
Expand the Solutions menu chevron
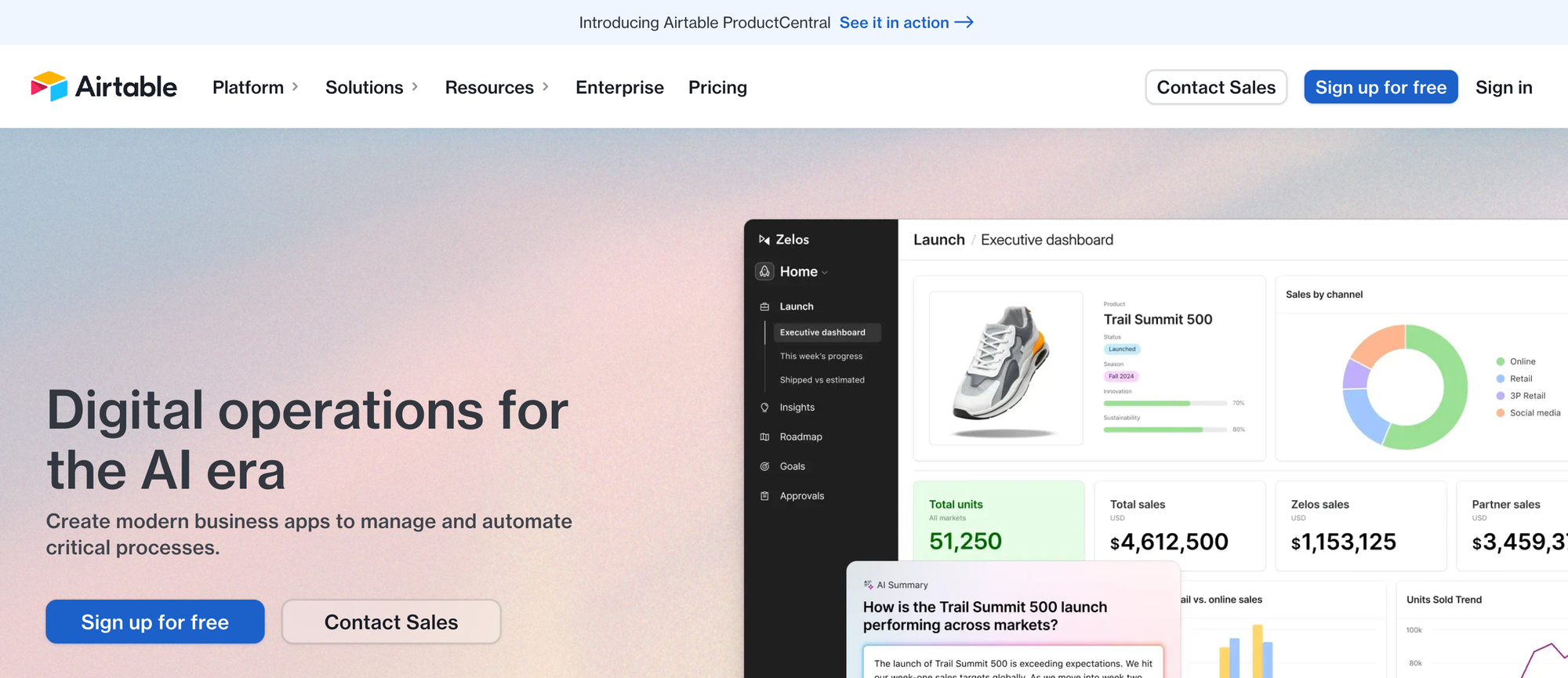415,87
